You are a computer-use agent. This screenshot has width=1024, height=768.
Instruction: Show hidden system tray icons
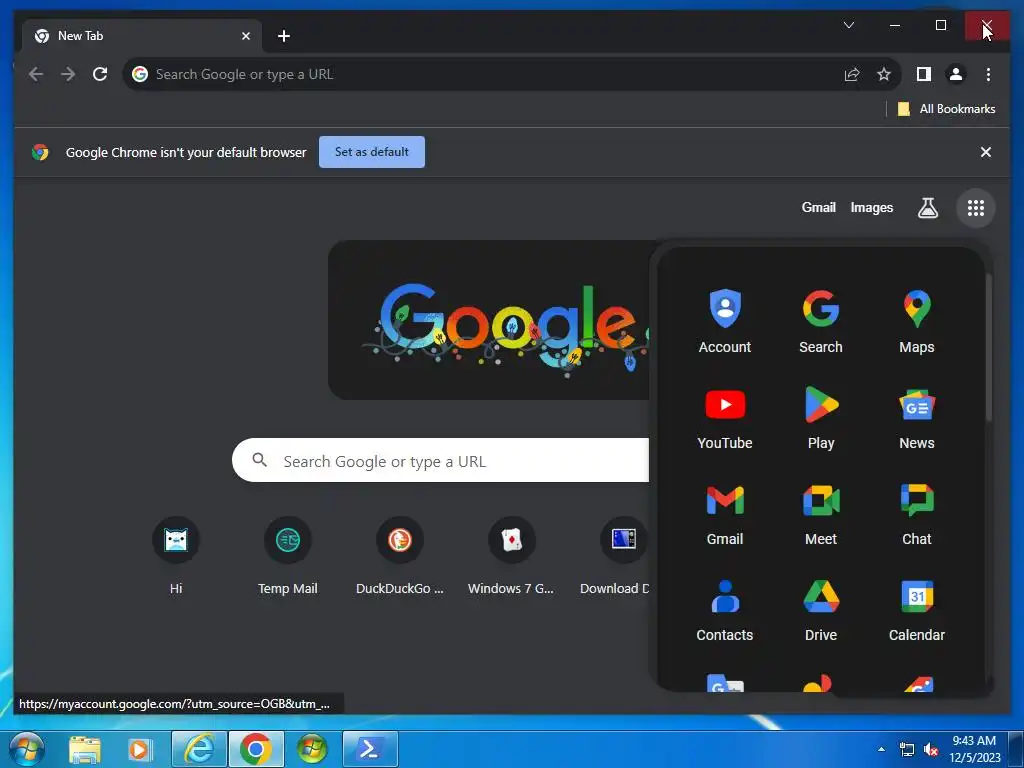[x=881, y=749]
